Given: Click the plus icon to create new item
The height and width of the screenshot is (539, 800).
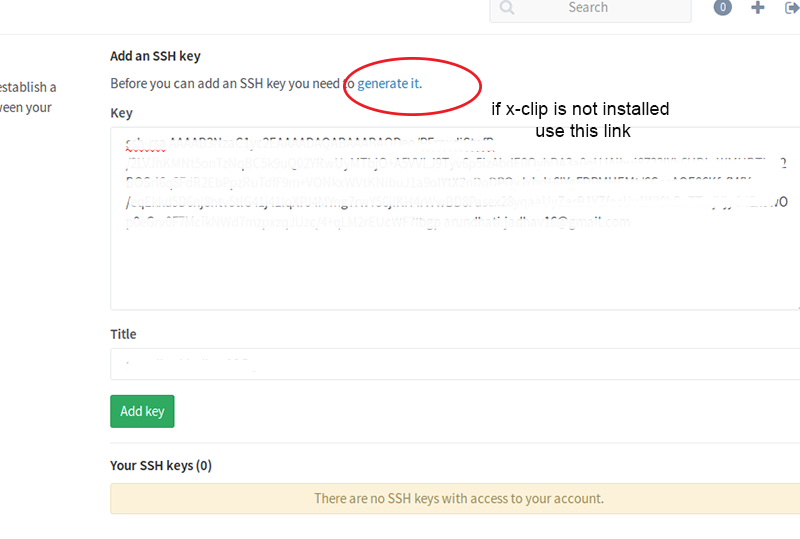Looking at the screenshot, I should (x=758, y=7).
